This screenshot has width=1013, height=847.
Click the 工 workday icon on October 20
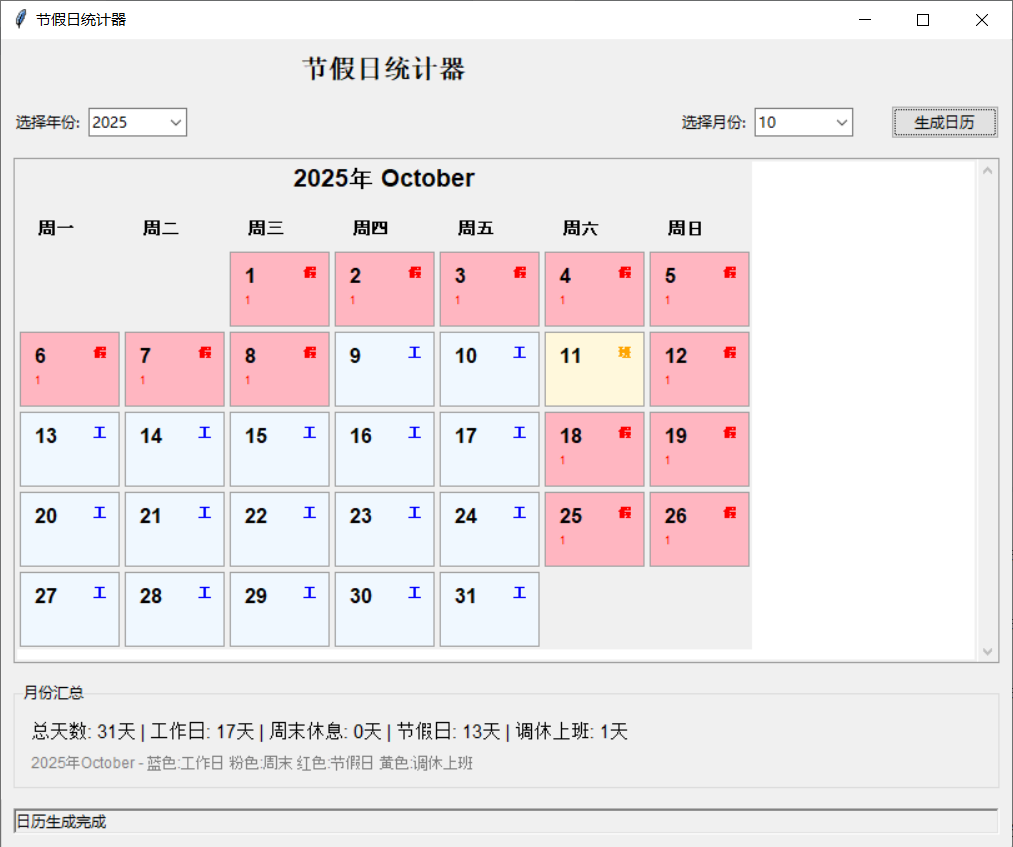tap(98, 511)
